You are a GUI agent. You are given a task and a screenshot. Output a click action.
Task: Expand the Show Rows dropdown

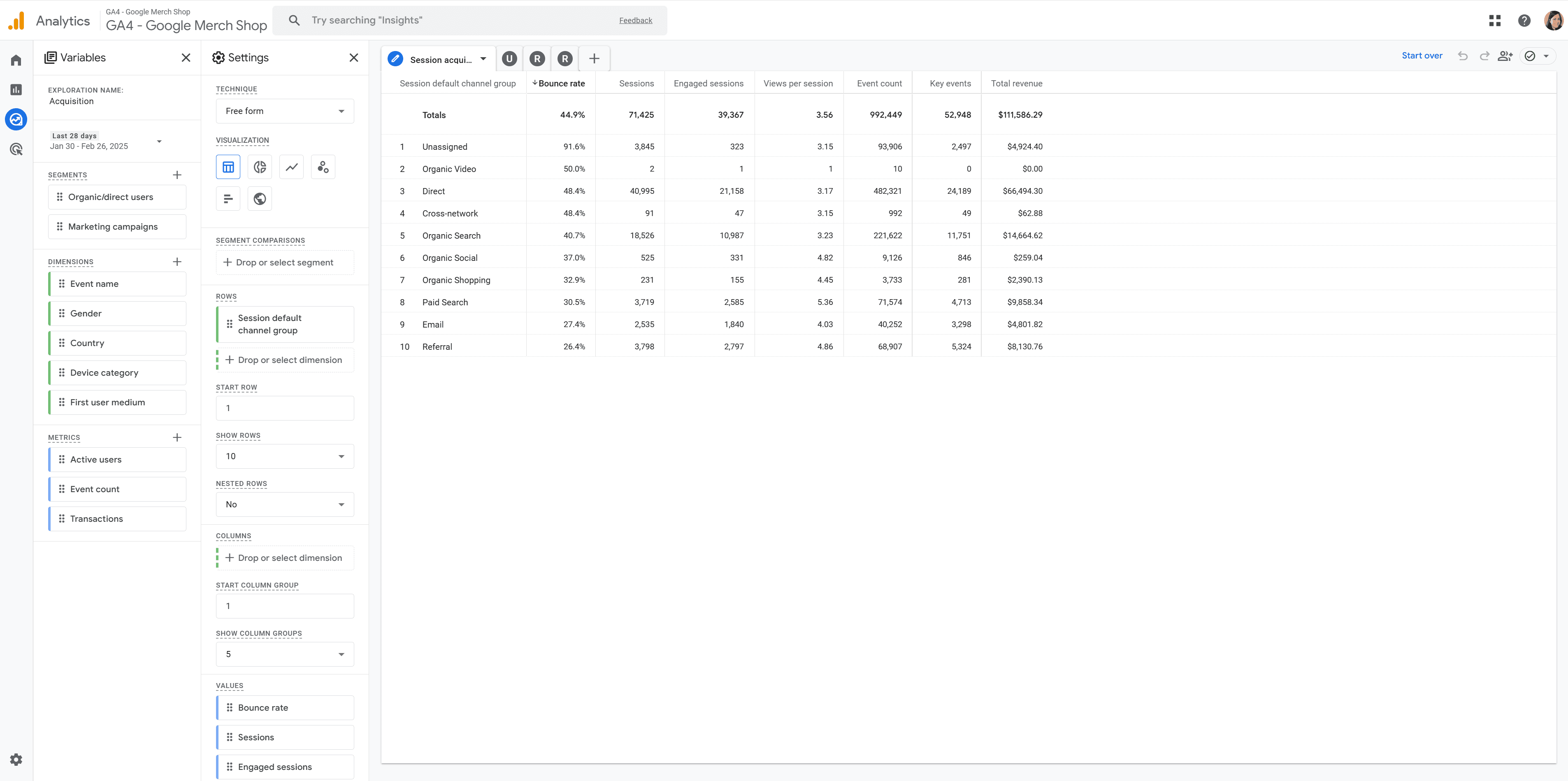click(284, 456)
